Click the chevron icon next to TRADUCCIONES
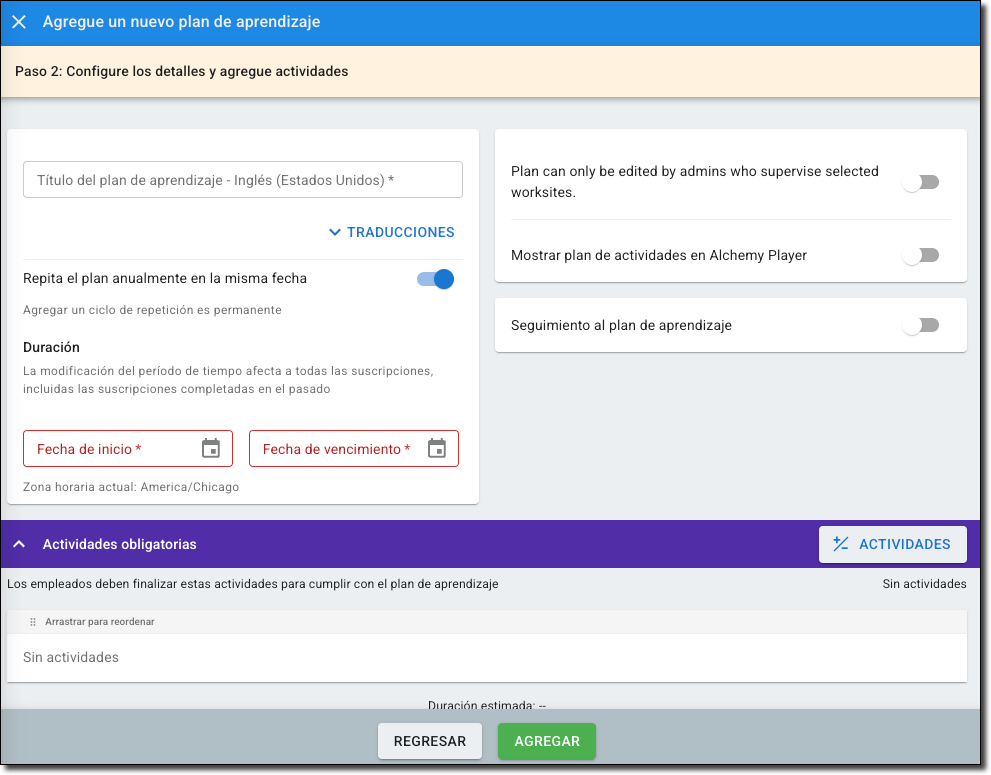Screen dimensions: 991x775 [x=335, y=233]
